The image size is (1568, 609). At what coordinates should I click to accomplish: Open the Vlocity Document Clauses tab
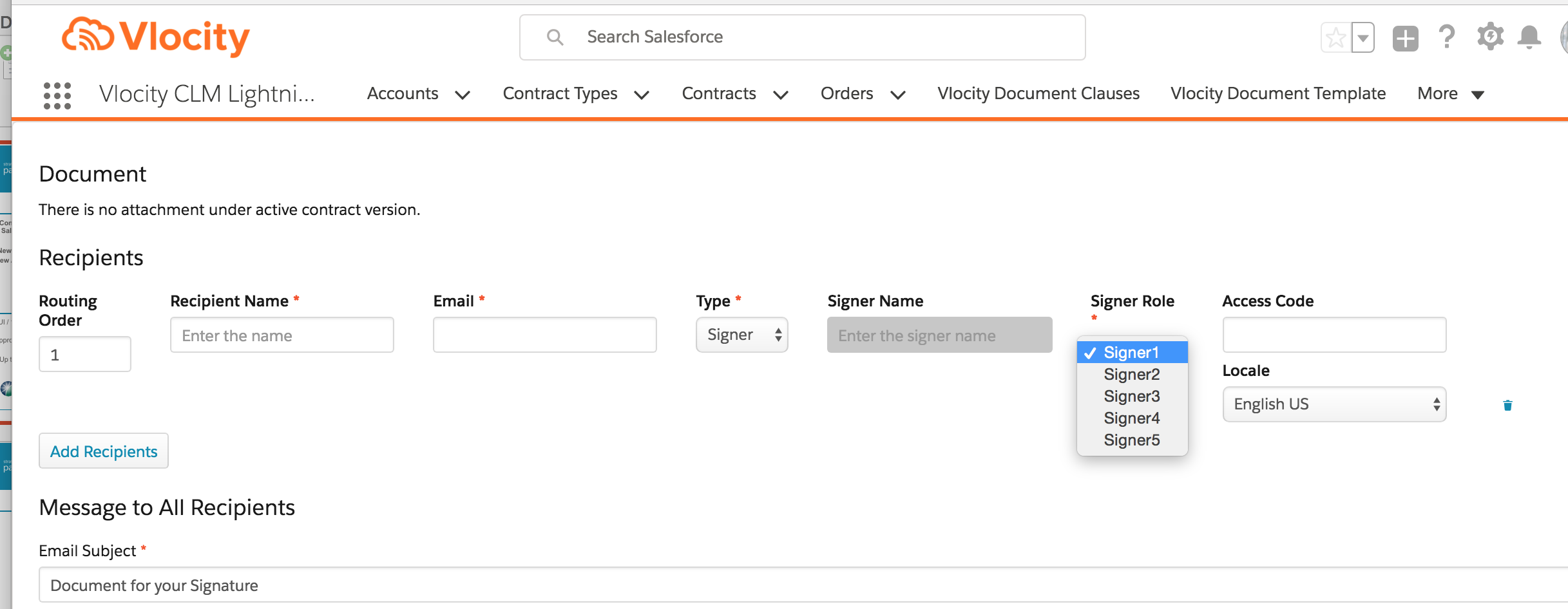click(1038, 94)
